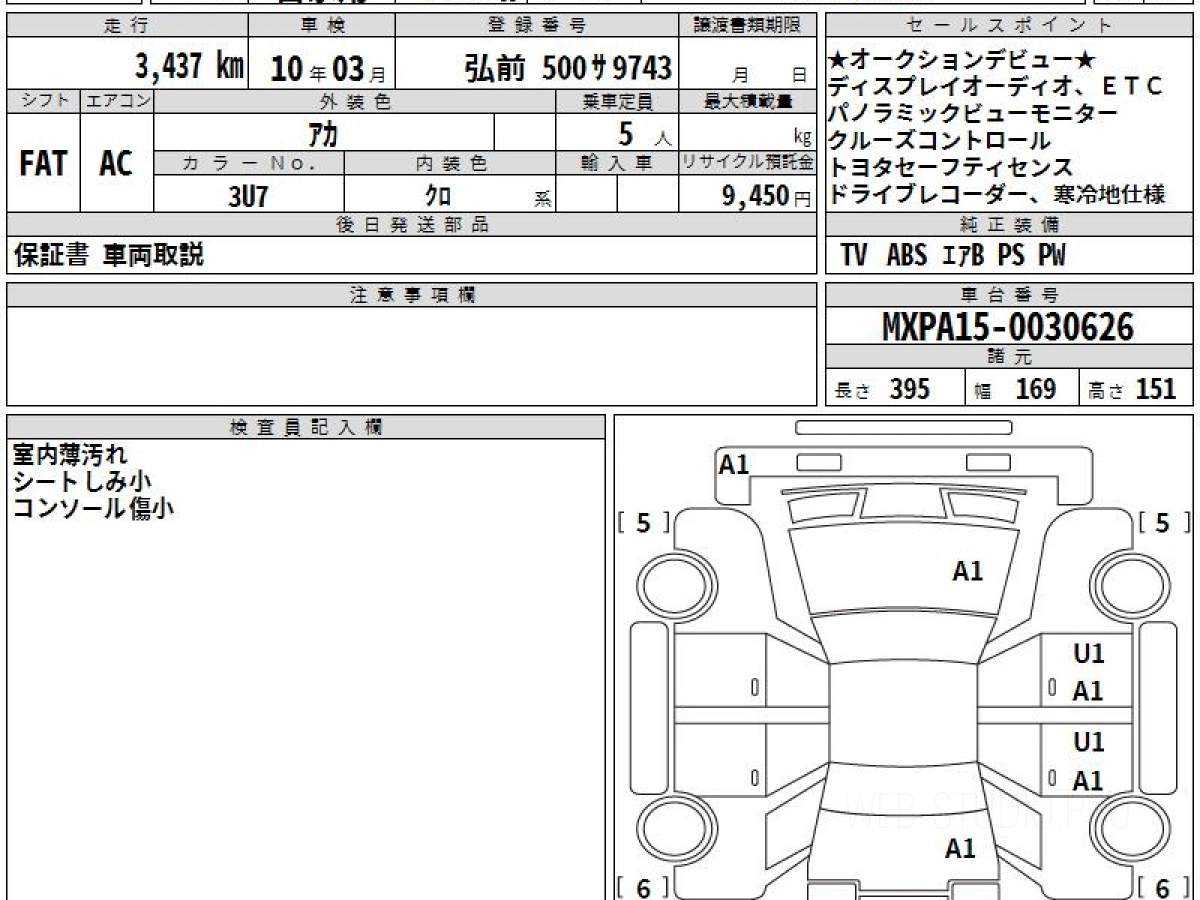Select the A1 mark on the hood
1200x900 pixels.
click(x=967, y=571)
